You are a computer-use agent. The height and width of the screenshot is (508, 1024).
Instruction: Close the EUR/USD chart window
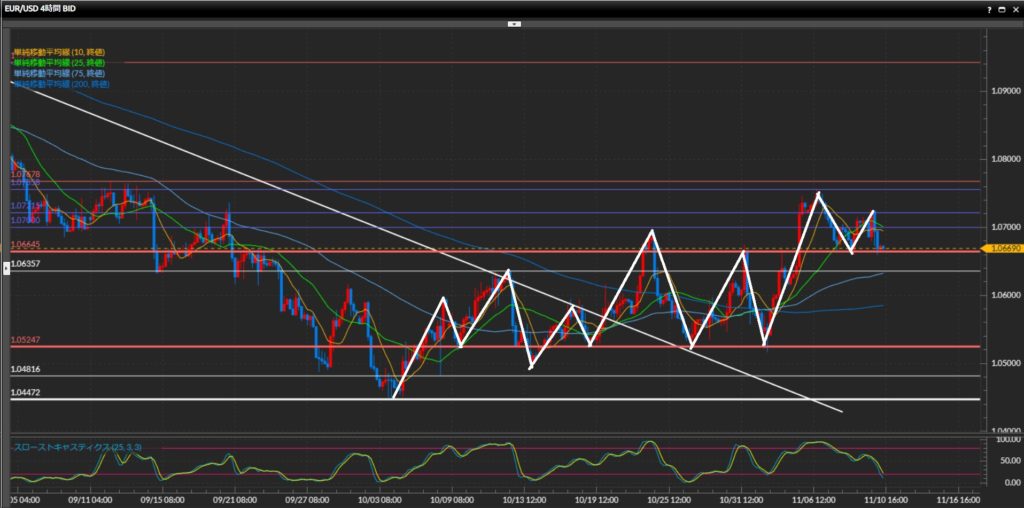click(1015, 8)
